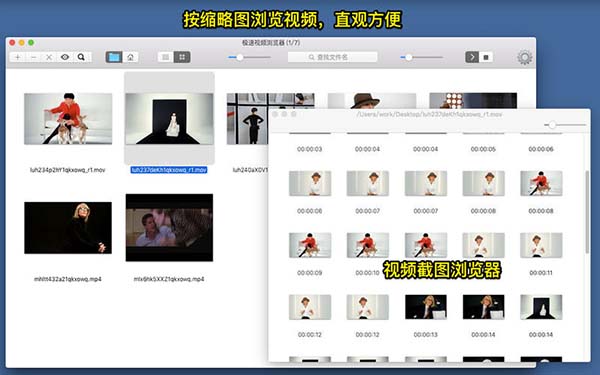The width and height of the screenshot is (600, 375).
Task: Click the magnifier search toolbar icon
Action: click(x=81, y=57)
